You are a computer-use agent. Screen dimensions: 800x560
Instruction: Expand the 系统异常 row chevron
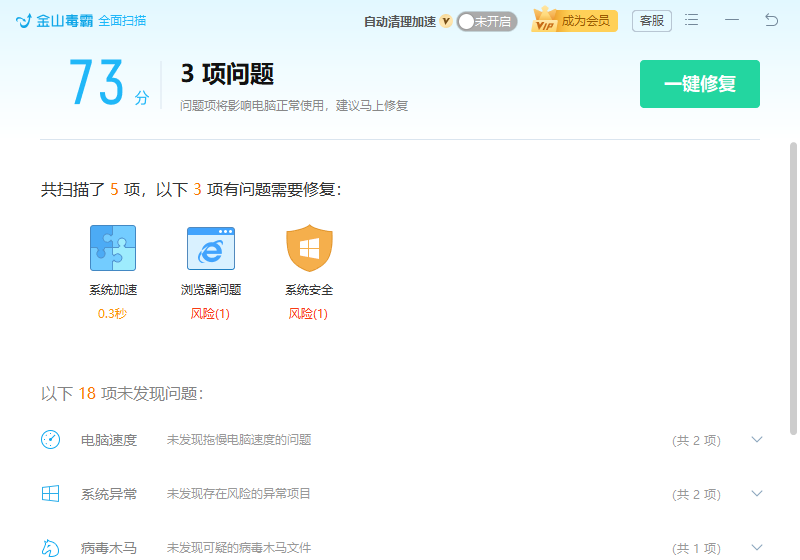coord(757,494)
